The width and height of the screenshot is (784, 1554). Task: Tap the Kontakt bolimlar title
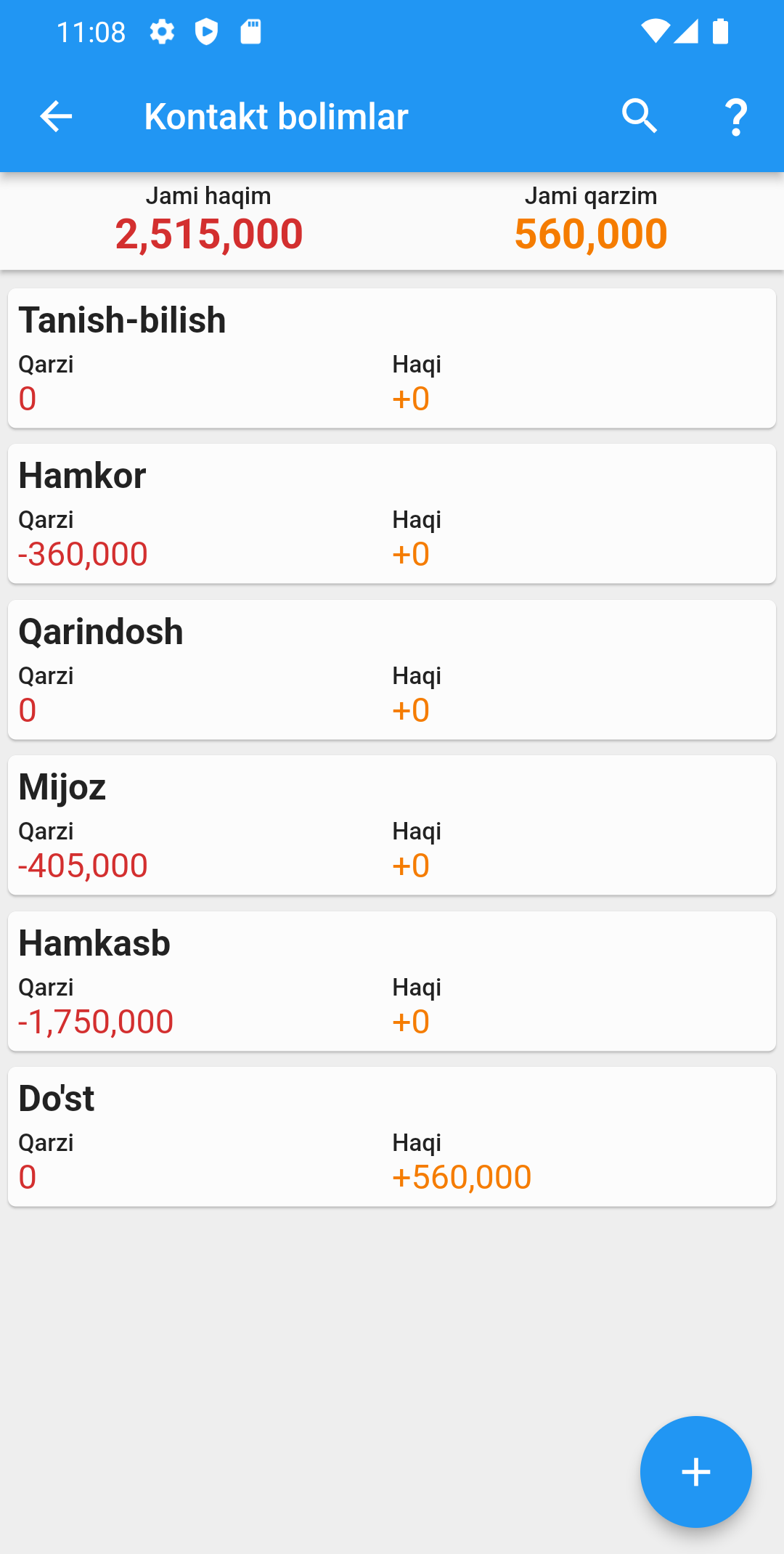276,116
